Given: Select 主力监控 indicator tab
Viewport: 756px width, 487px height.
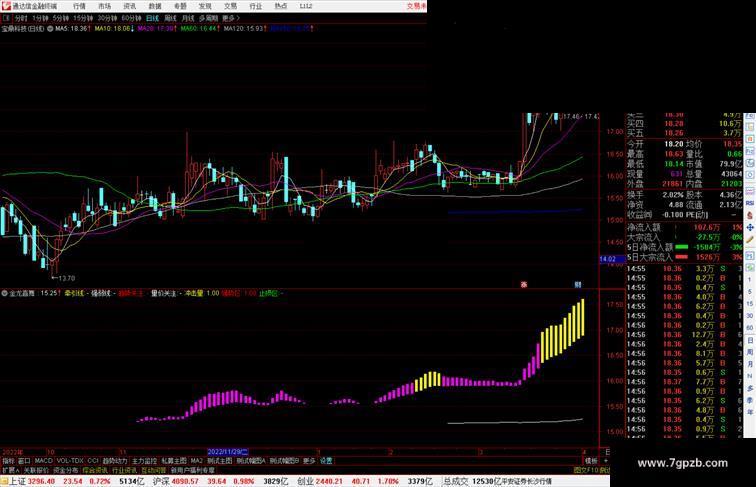Looking at the screenshot, I should pos(144,461).
